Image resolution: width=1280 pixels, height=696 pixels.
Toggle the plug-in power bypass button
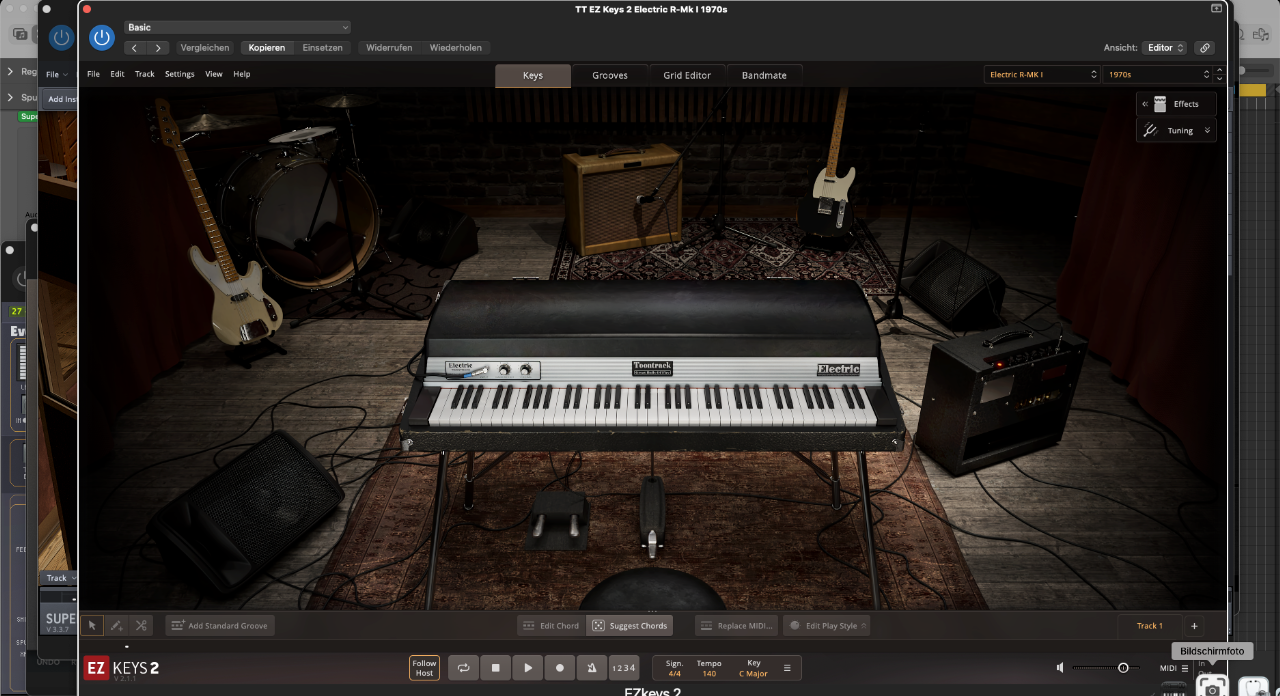[x=102, y=37]
